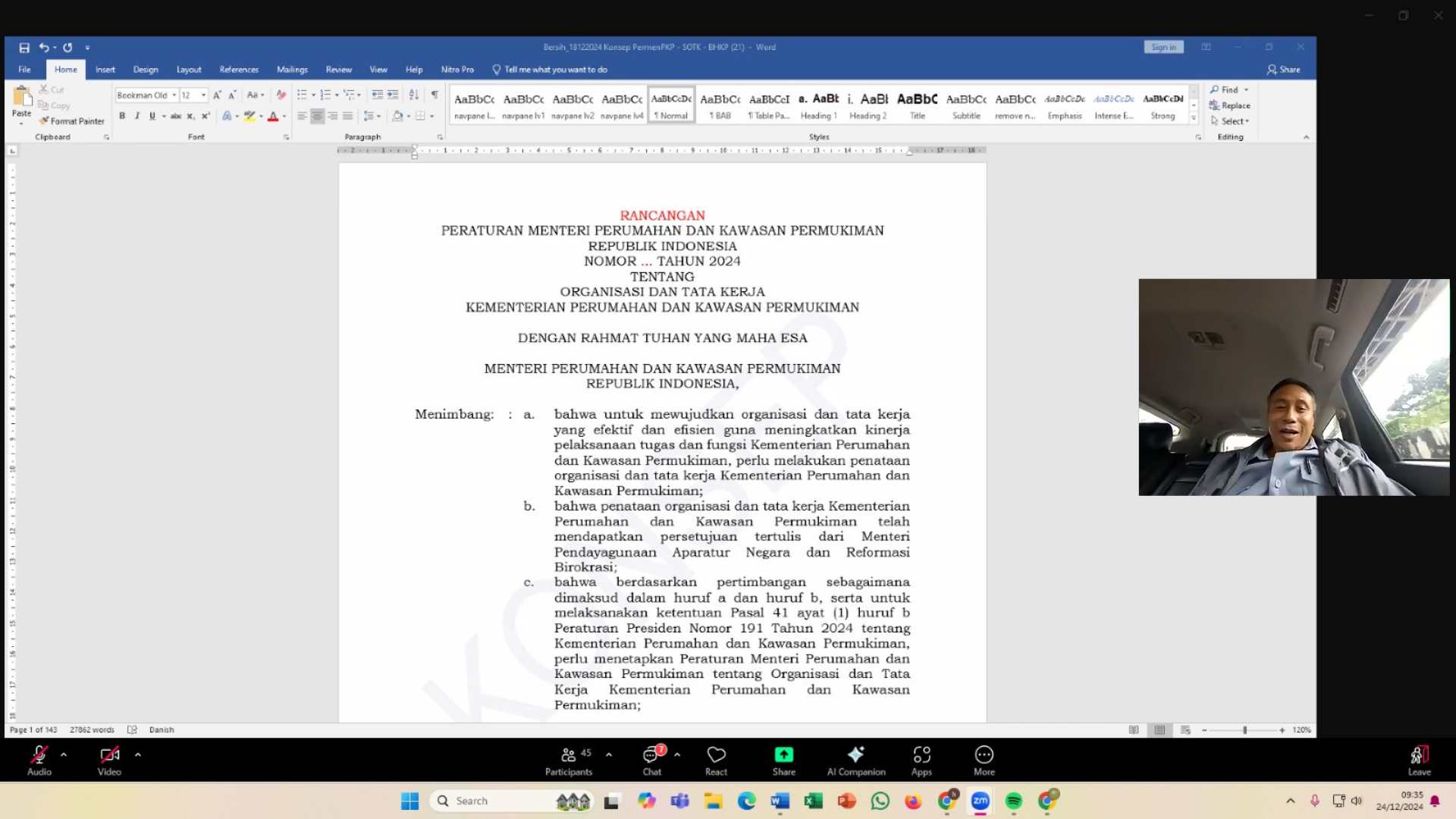Image resolution: width=1456 pixels, height=819 pixels.
Task: Expand Styles gallery More arrow
Action: [1194, 118]
